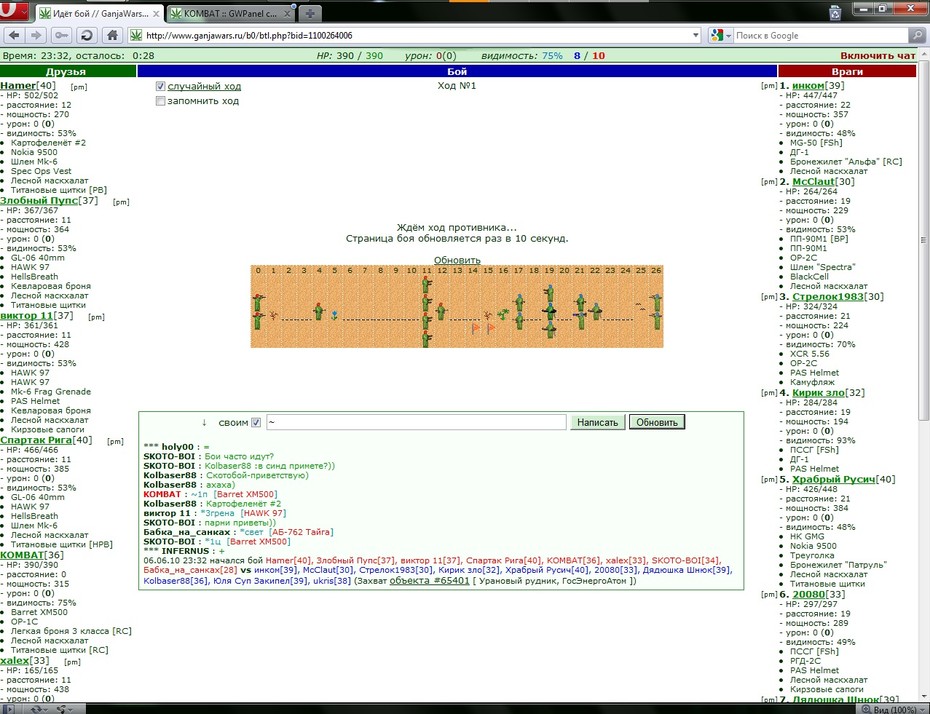Open 'объекта #65401' link in log
The height and width of the screenshot is (714, 930).
429,581
